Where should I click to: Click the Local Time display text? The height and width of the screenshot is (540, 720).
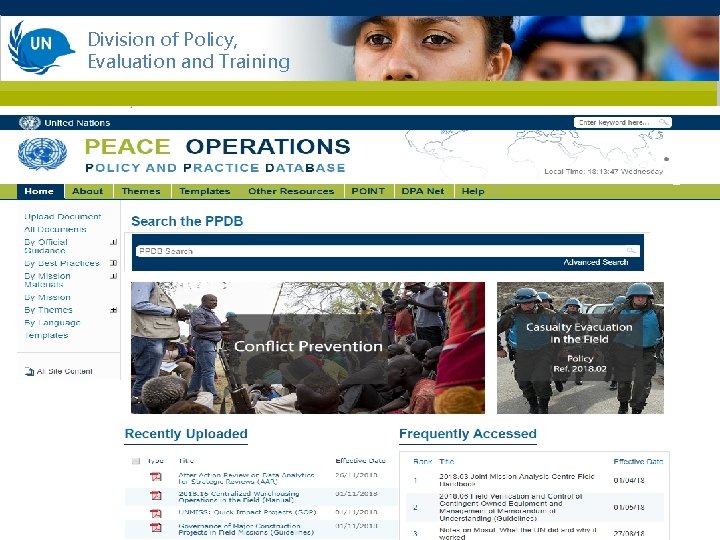click(603, 171)
